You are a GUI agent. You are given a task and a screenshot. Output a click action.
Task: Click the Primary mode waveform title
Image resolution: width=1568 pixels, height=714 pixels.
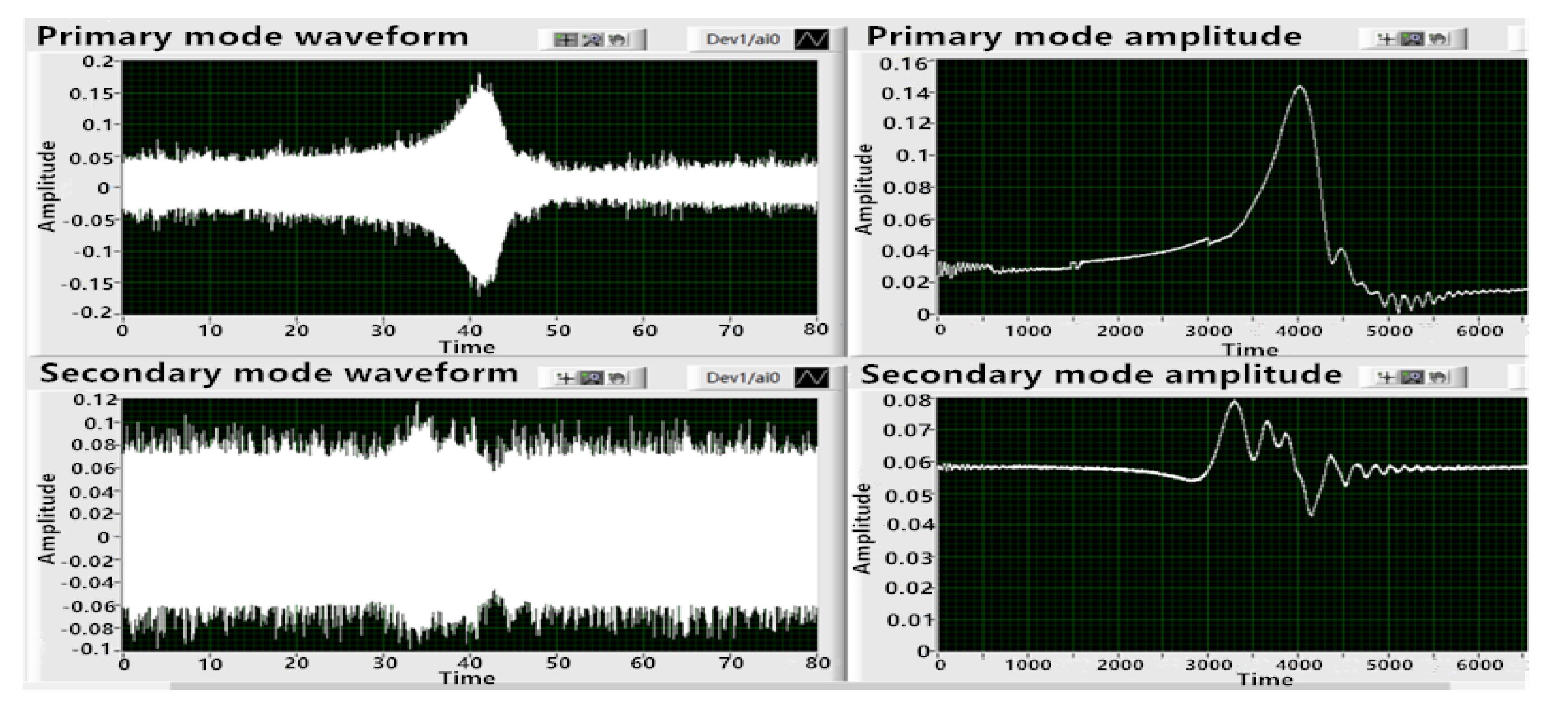253,37
